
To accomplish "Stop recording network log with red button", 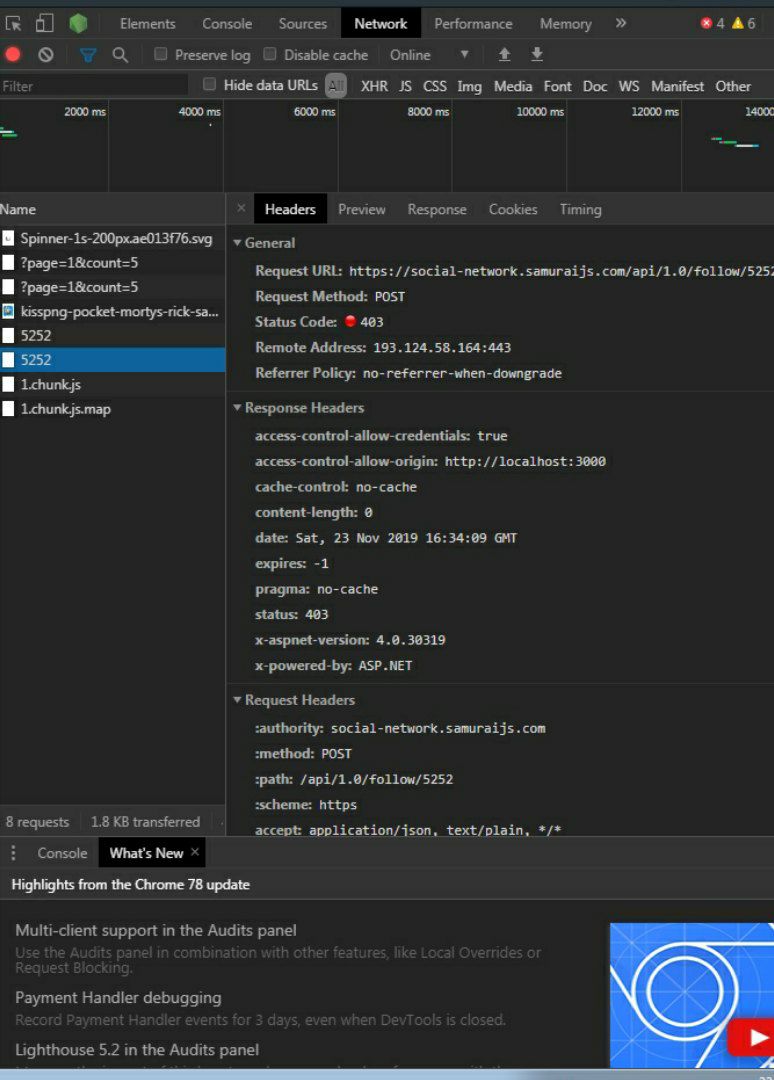I will point(13,54).
